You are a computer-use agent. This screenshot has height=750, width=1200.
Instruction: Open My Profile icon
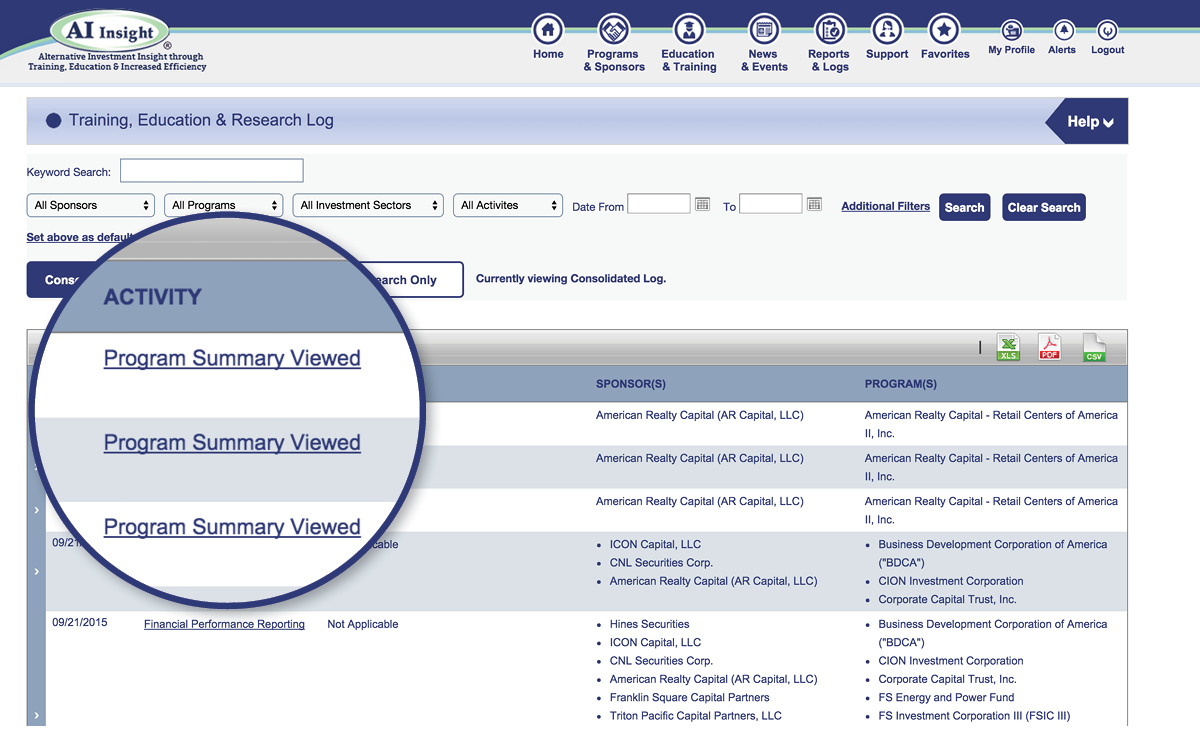tap(1012, 30)
